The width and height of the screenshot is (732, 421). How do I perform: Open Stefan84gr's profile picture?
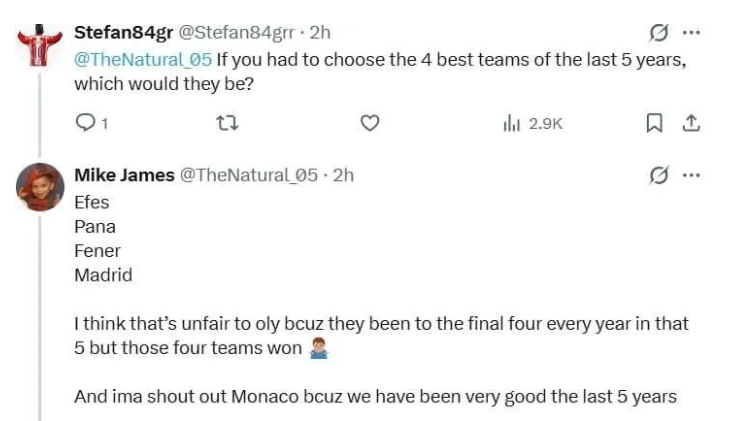[41, 44]
